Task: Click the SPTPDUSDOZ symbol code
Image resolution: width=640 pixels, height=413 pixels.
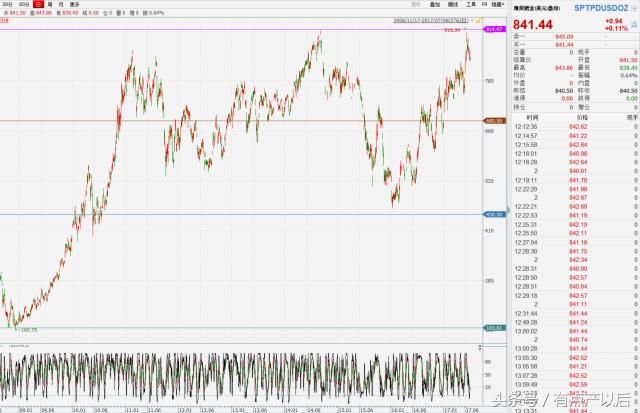Action: pos(601,8)
